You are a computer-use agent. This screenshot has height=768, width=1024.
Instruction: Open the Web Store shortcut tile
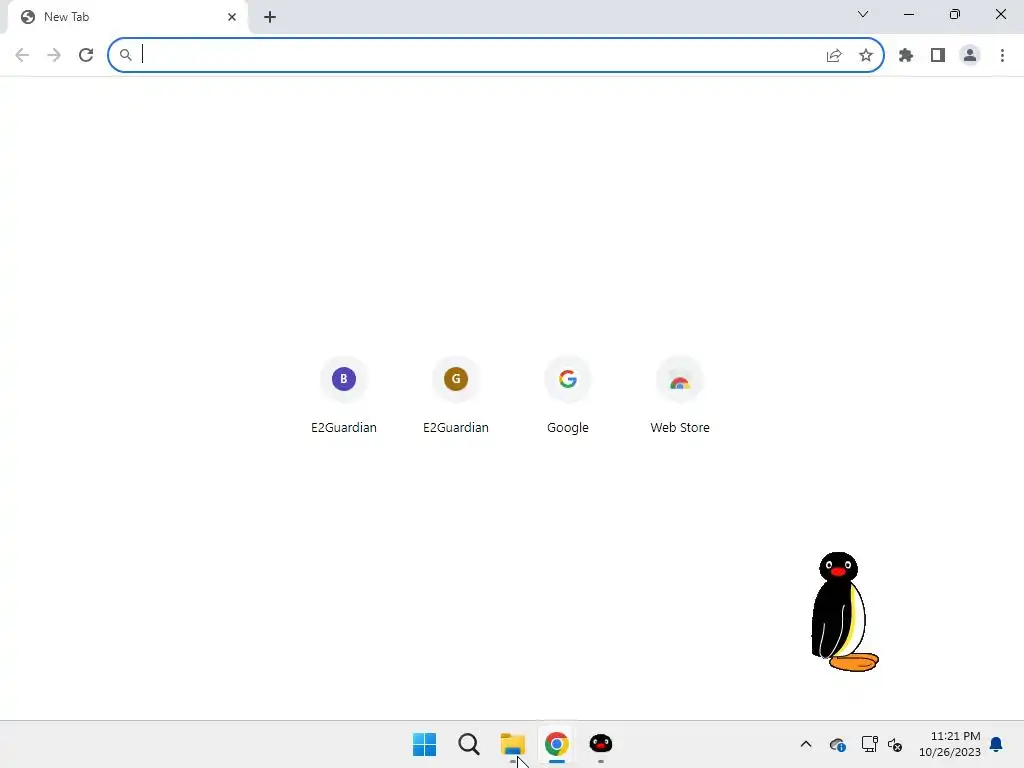click(x=680, y=395)
